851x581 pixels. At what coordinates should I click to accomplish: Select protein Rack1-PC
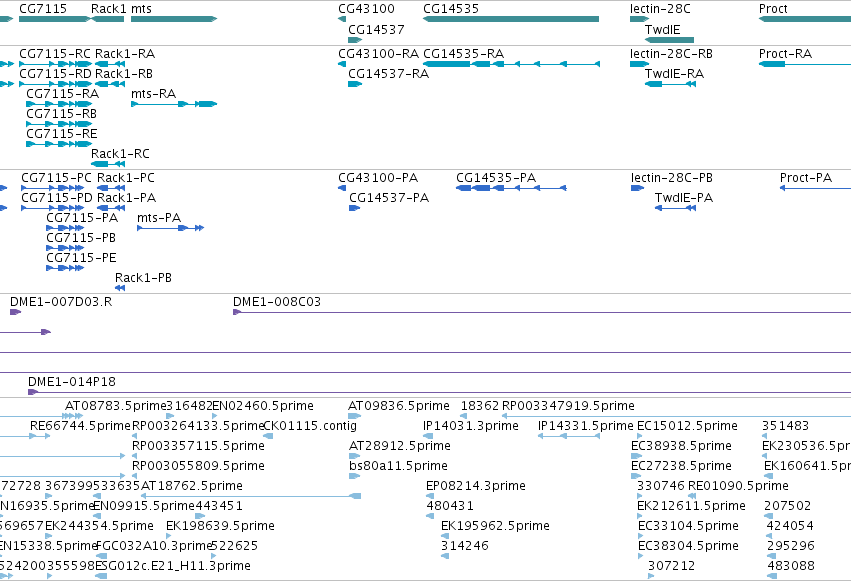click(x=126, y=178)
